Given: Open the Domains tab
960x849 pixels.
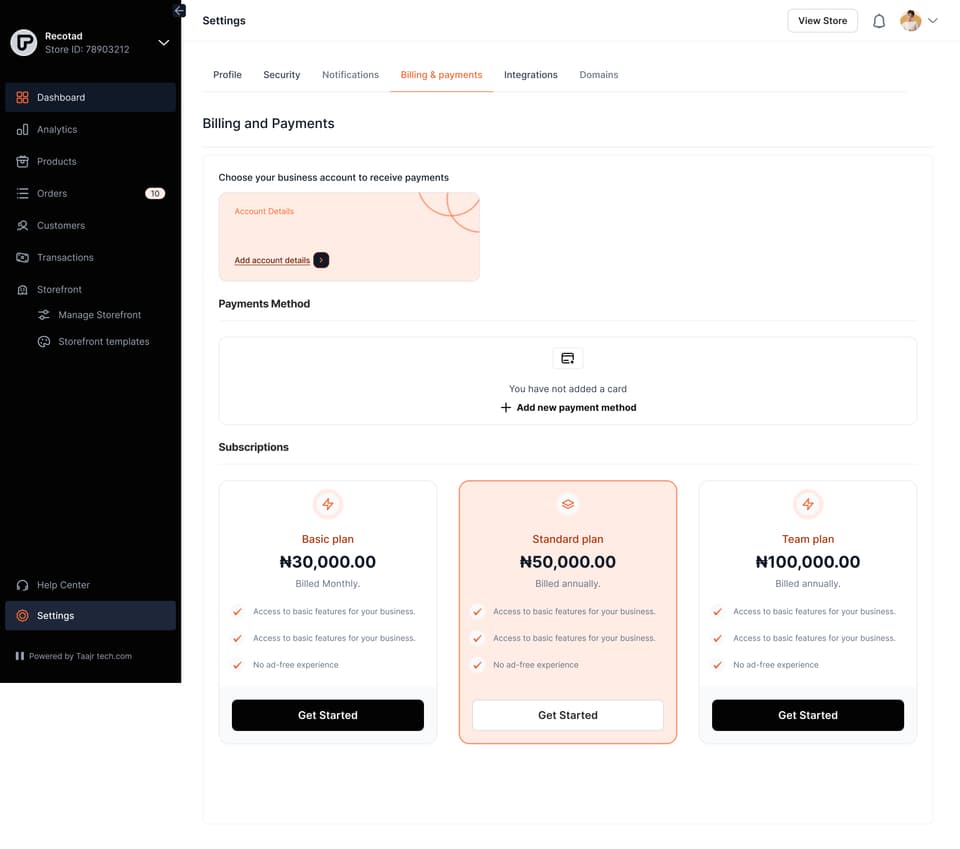Looking at the screenshot, I should 598,75.
